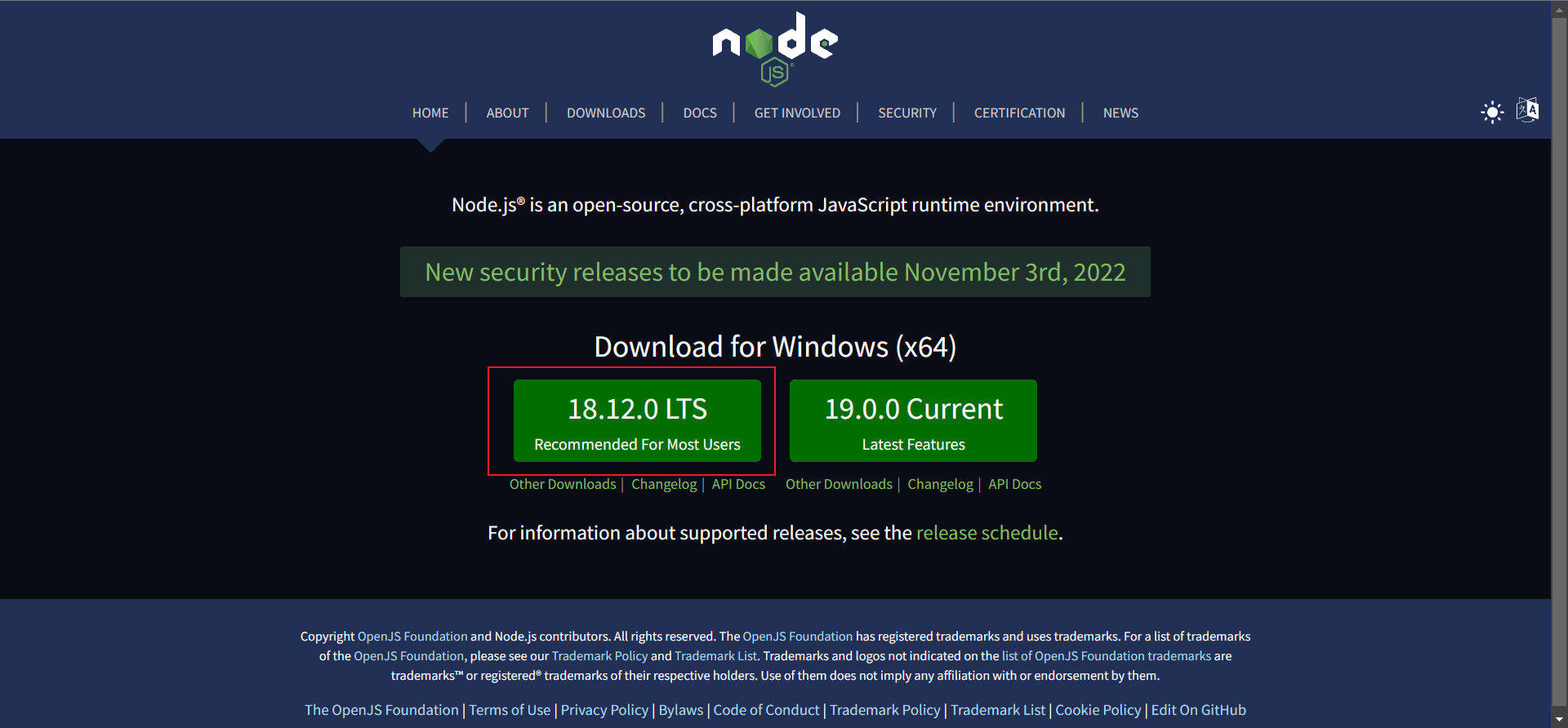The height and width of the screenshot is (728, 1568).
Task: Open the SECURITY nav item
Action: (907, 113)
